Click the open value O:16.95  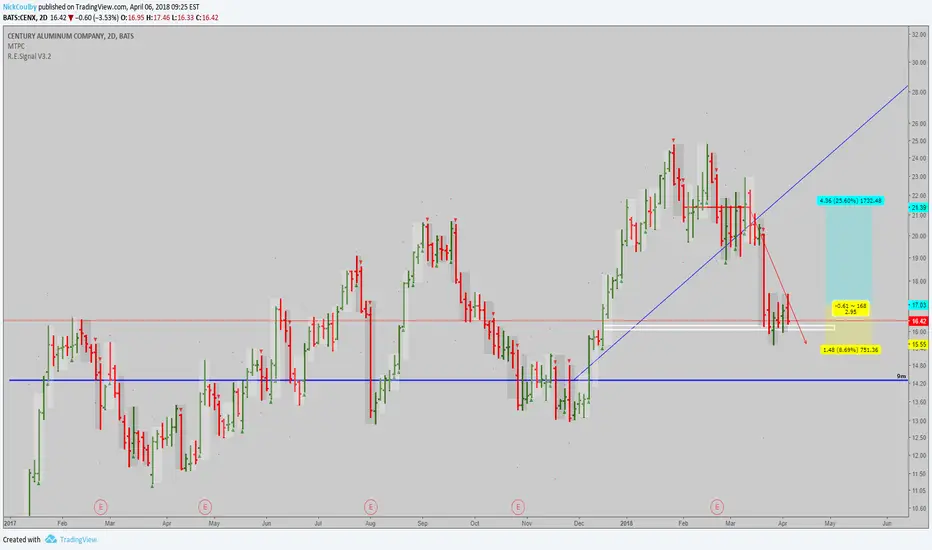pyautogui.click(x=133, y=18)
